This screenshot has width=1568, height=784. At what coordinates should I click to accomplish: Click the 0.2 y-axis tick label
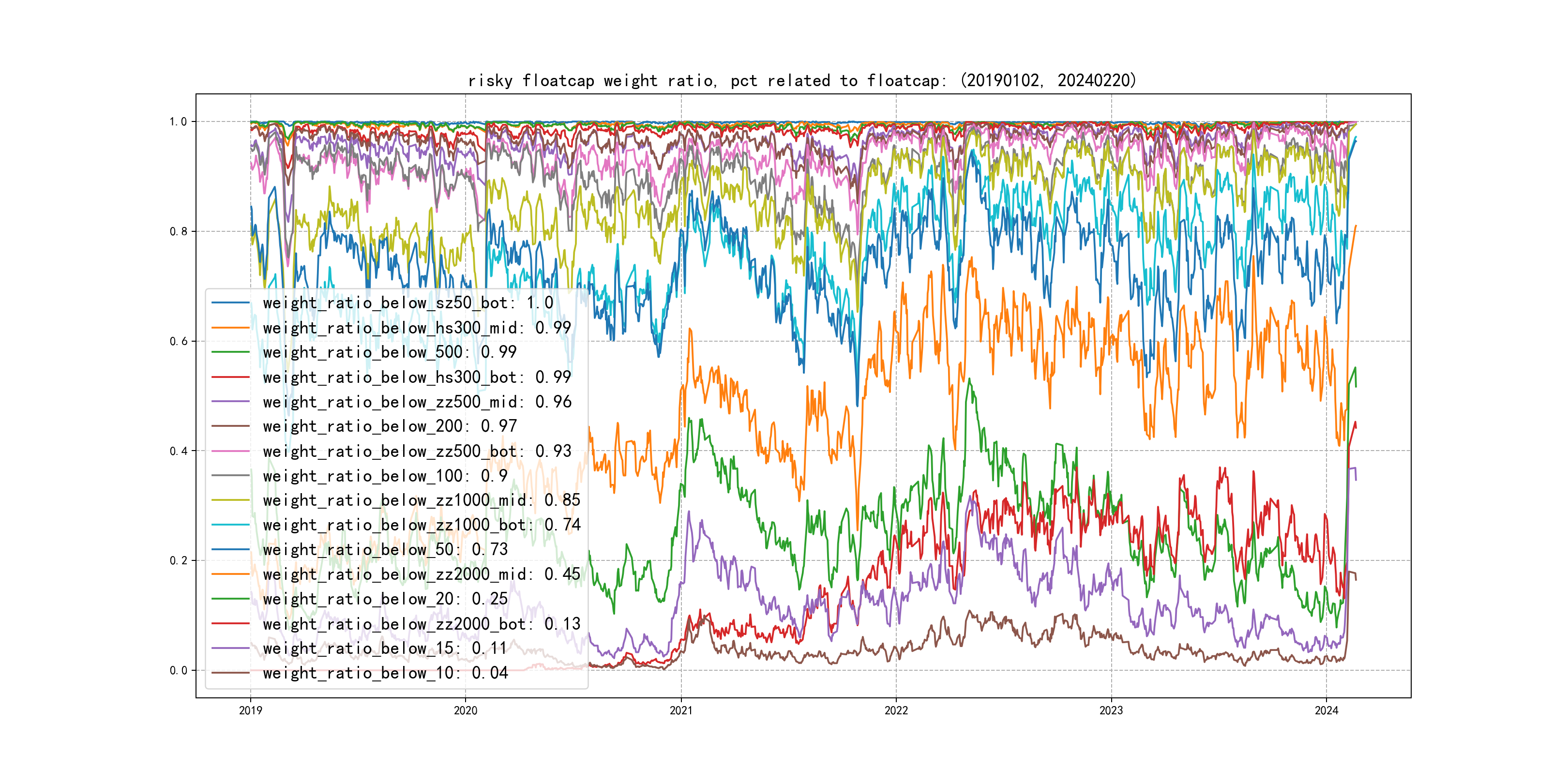coord(179,560)
